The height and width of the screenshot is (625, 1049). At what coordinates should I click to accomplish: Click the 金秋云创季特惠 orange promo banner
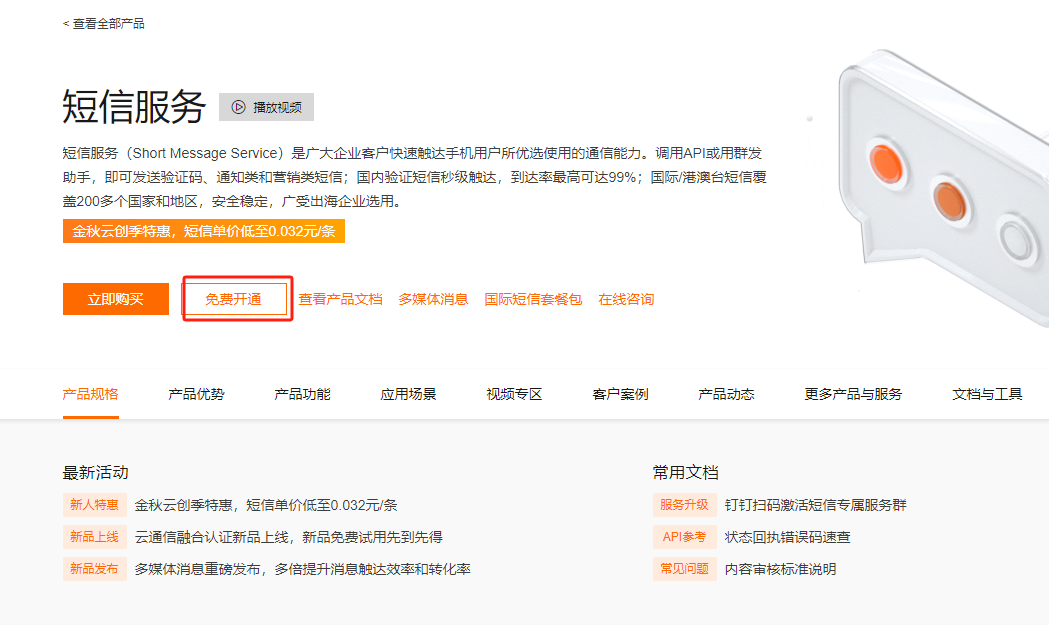(x=203, y=231)
